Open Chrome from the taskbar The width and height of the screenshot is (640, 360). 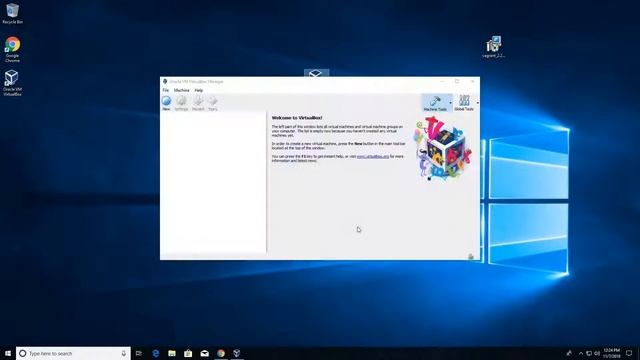[221, 353]
